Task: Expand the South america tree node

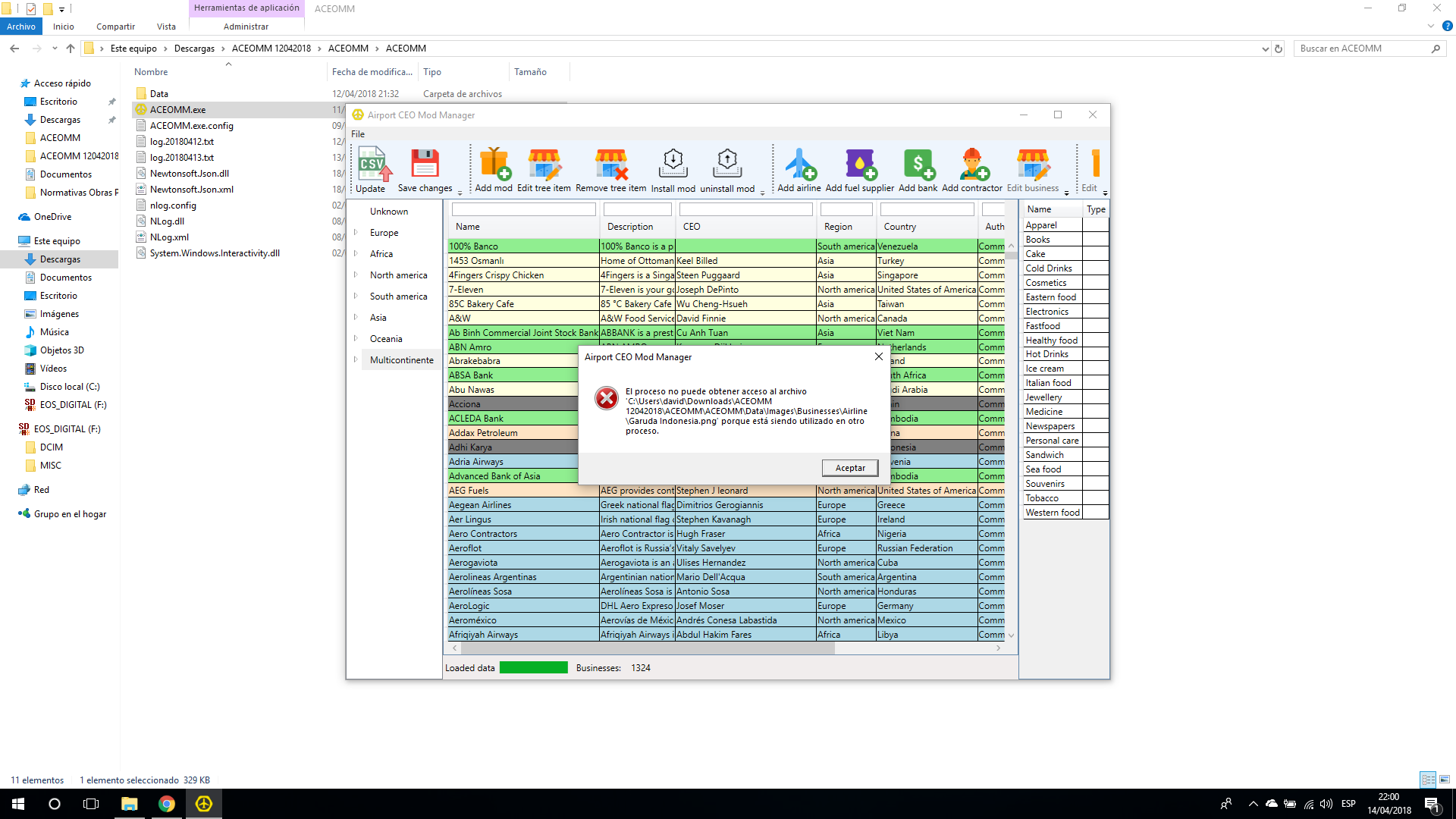Action: click(x=356, y=297)
